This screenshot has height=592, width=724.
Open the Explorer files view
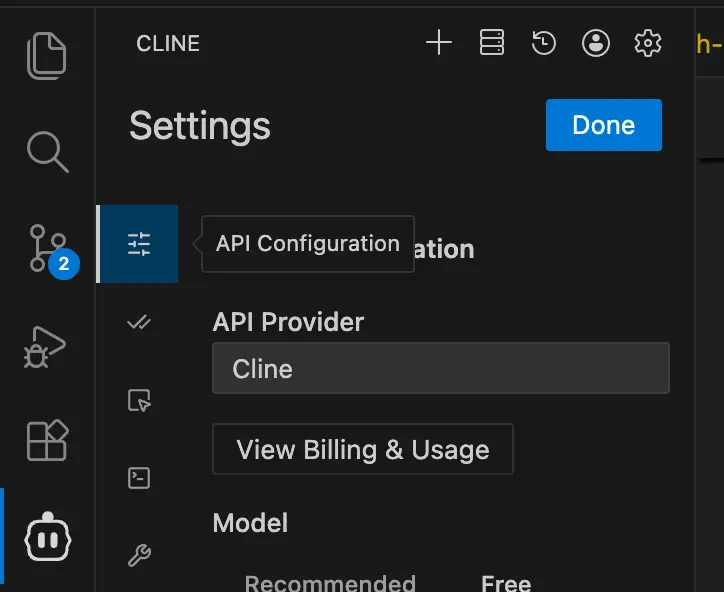point(47,56)
